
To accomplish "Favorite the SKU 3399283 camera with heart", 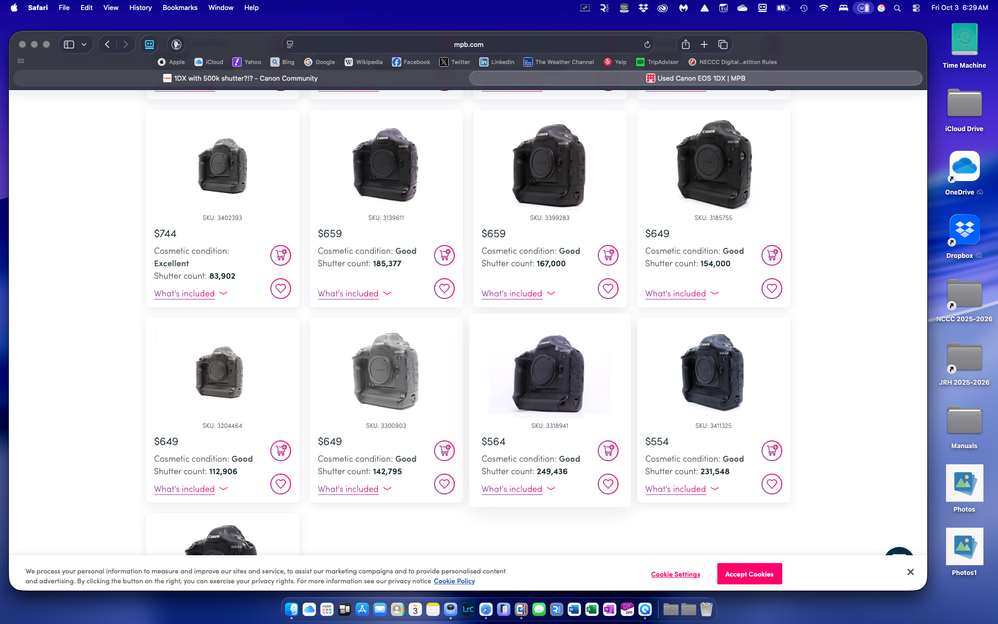I will (608, 289).
